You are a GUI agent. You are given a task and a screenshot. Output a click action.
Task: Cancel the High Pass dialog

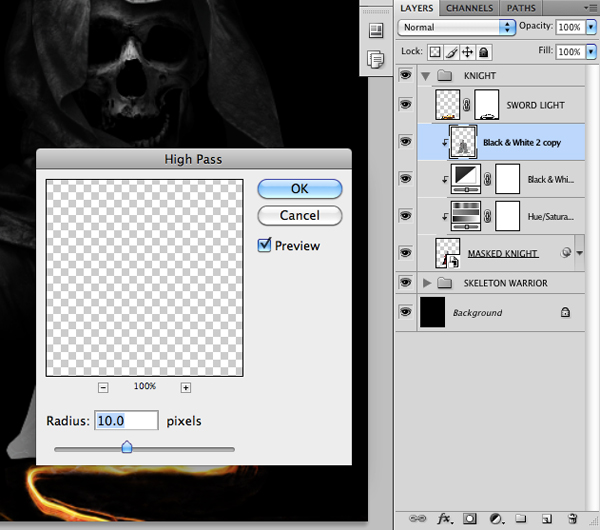pos(299,215)
